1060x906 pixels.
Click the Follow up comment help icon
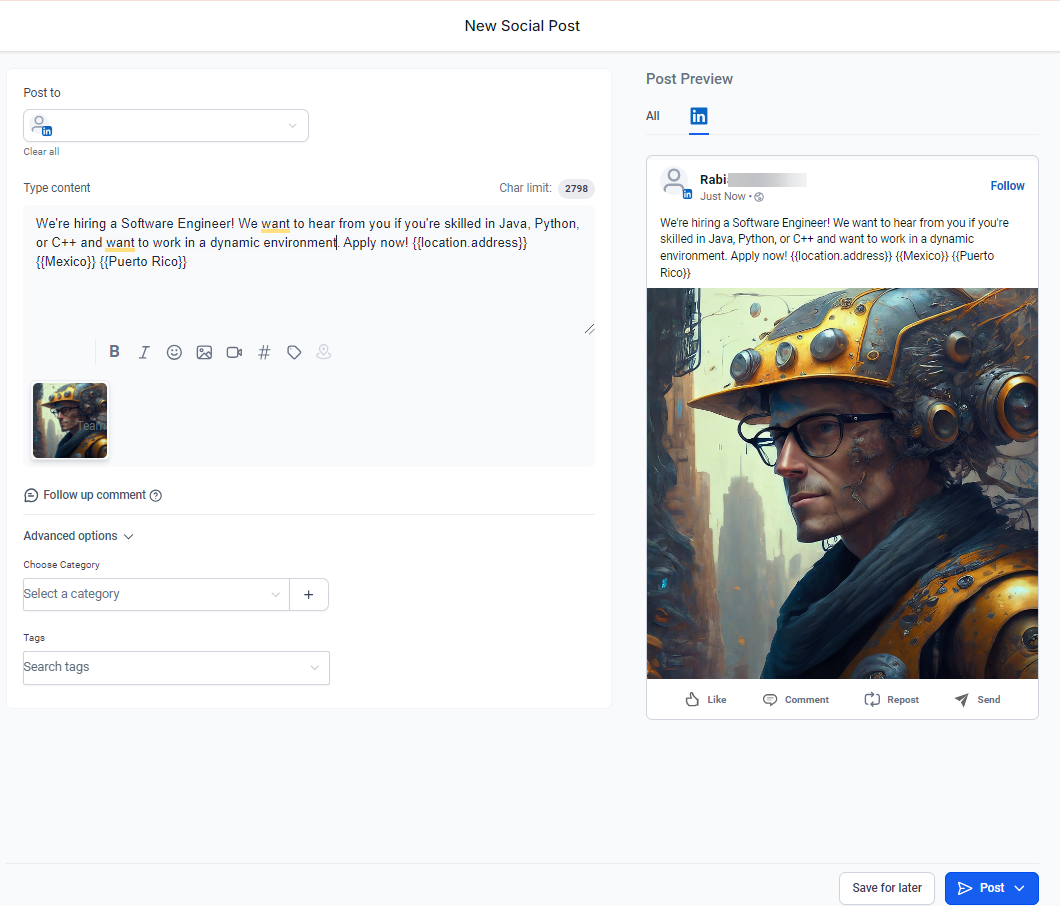click(155, 496)
